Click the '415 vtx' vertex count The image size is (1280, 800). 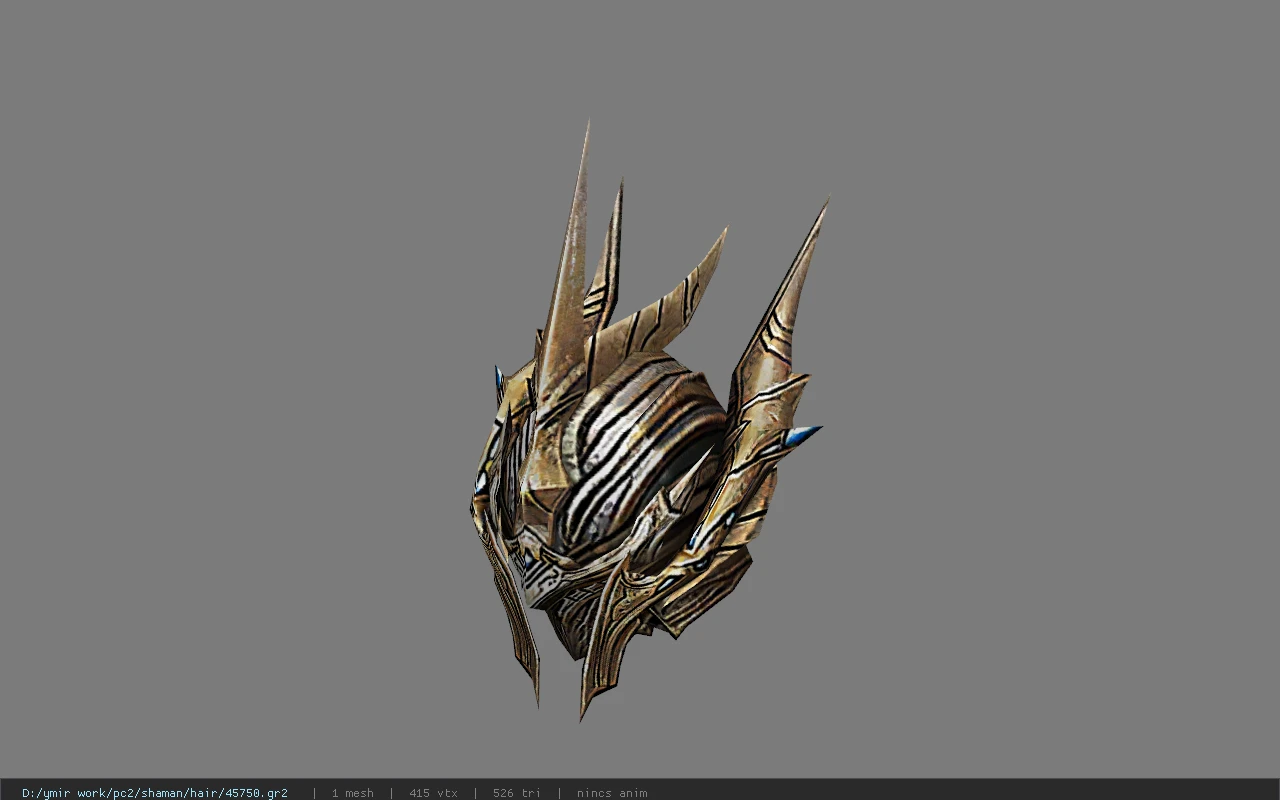click(433, 793)
